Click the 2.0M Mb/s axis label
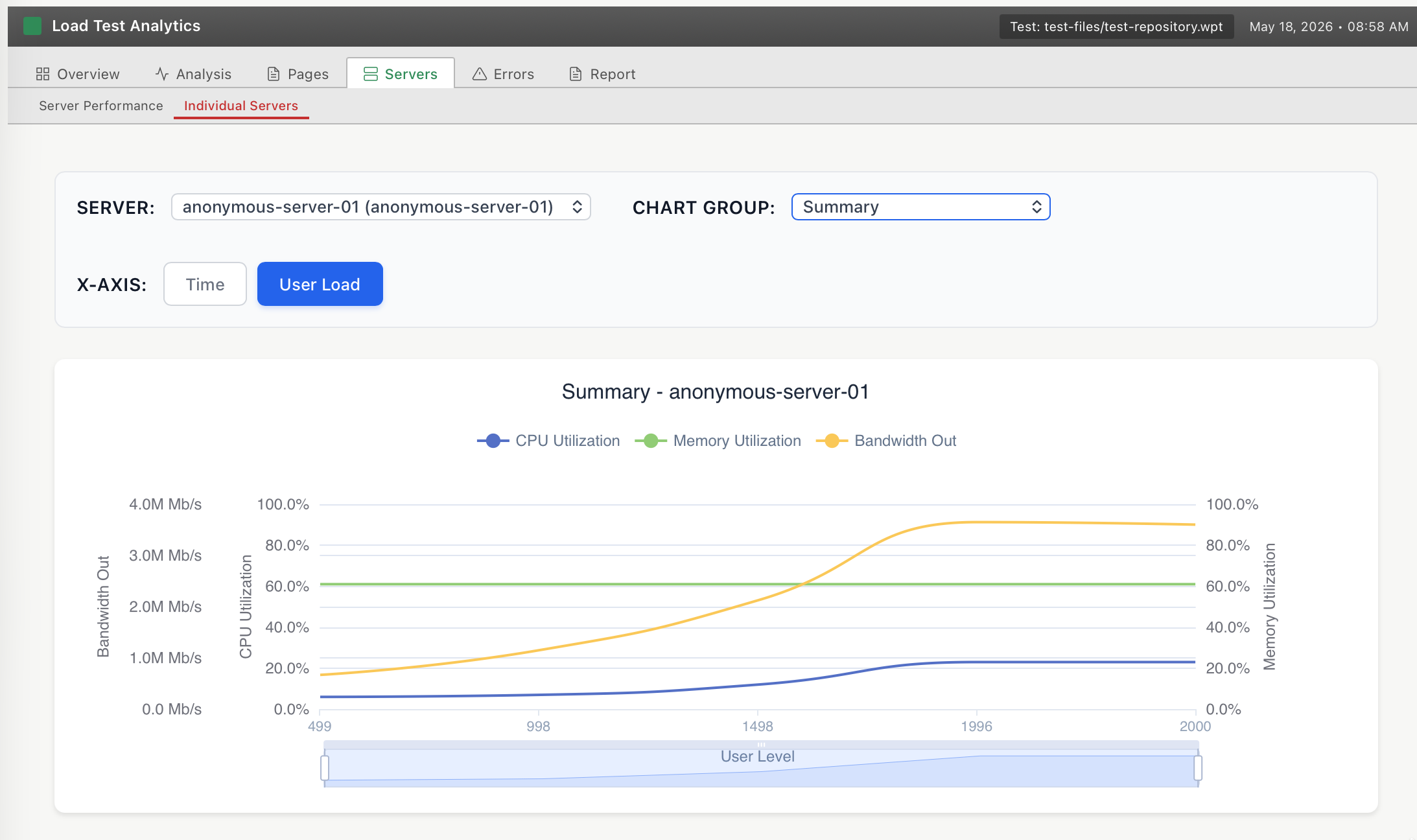1417x840 pixels. [x=165, y=607]
